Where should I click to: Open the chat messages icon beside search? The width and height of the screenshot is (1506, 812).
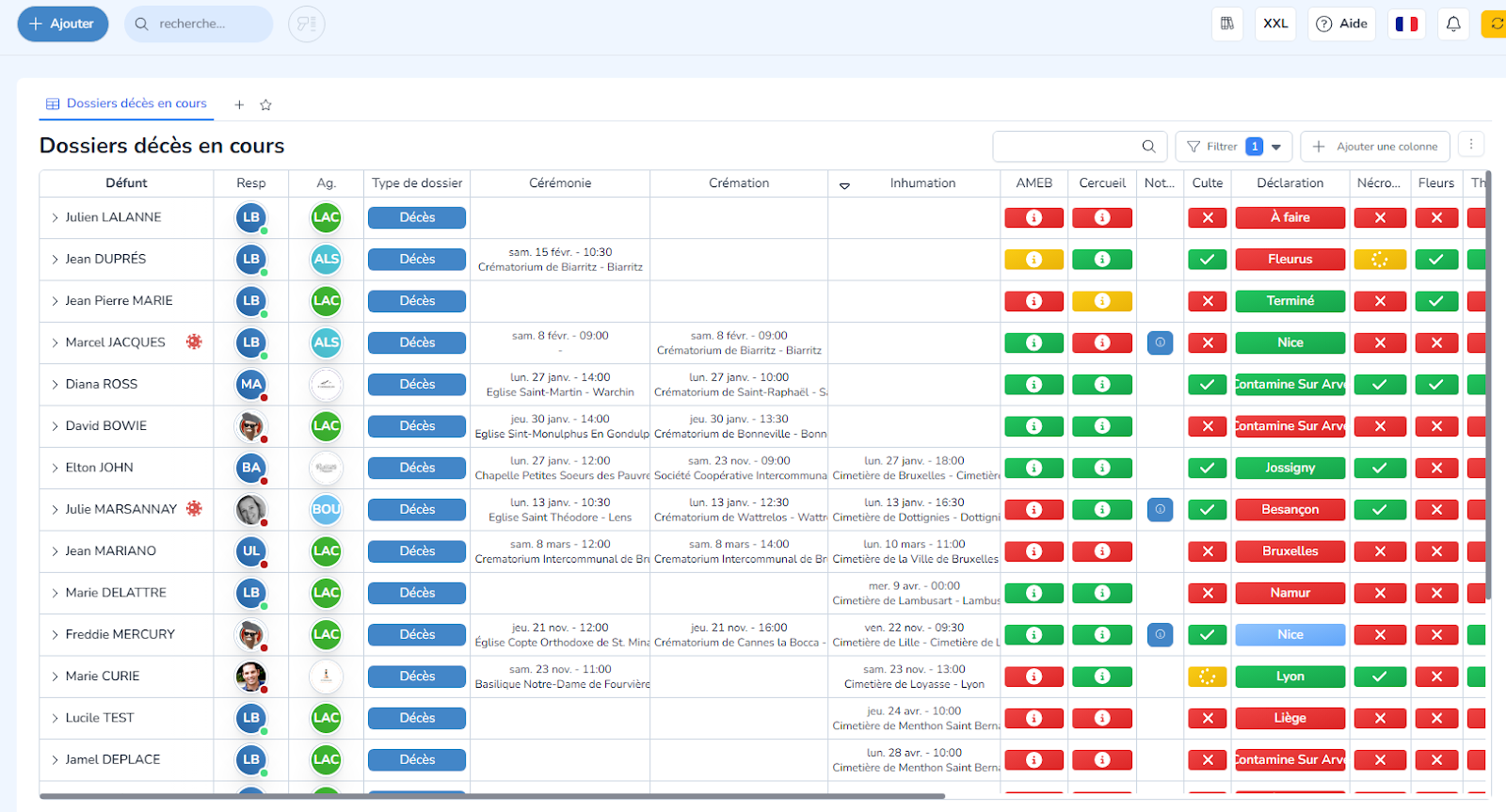(x=307, y=24)
